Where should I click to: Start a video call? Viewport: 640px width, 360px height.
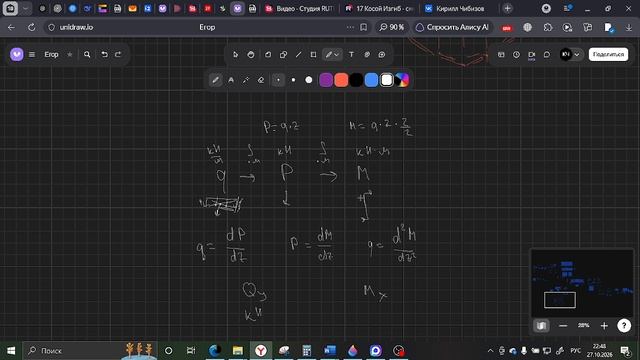pyautogui.click(x=531, y=55)
